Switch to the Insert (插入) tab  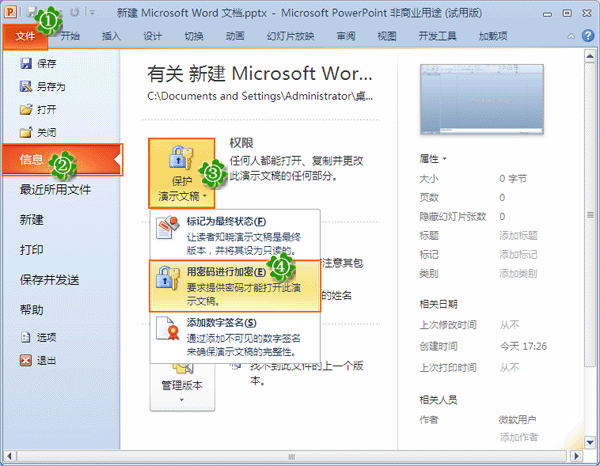click(111, 36)
